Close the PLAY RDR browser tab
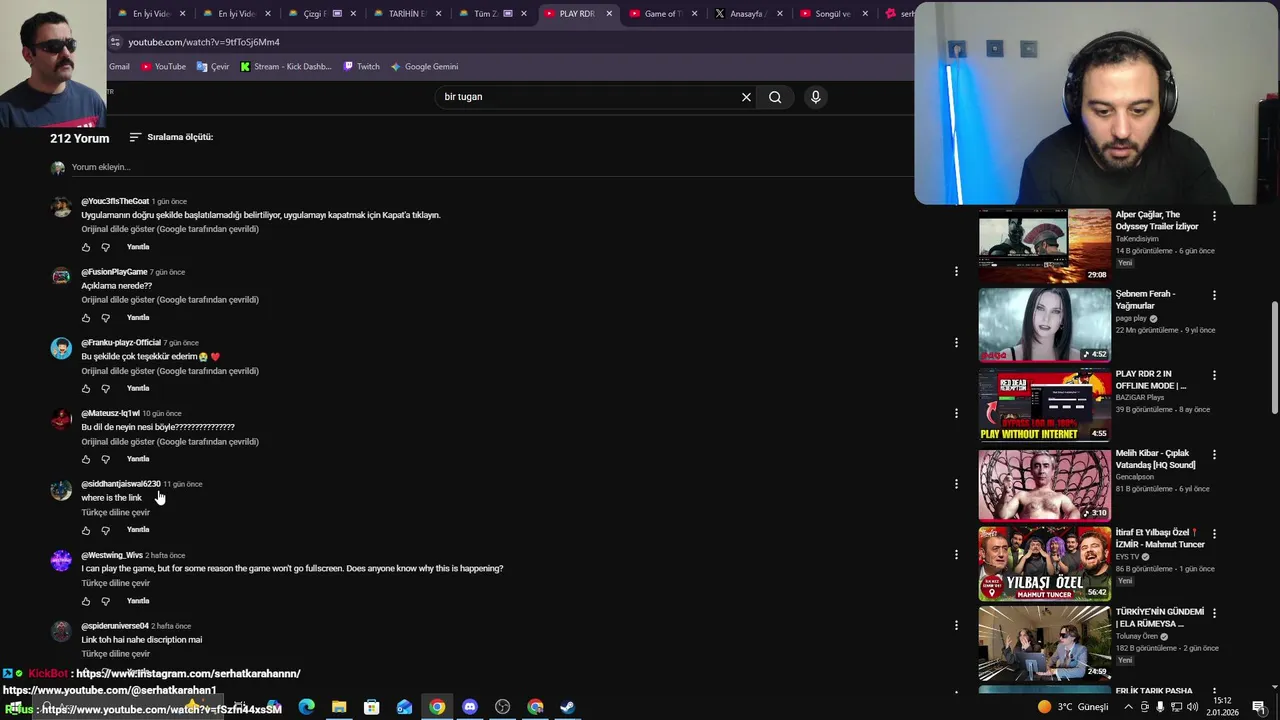 pyautogui.click(x=609, y=14)
